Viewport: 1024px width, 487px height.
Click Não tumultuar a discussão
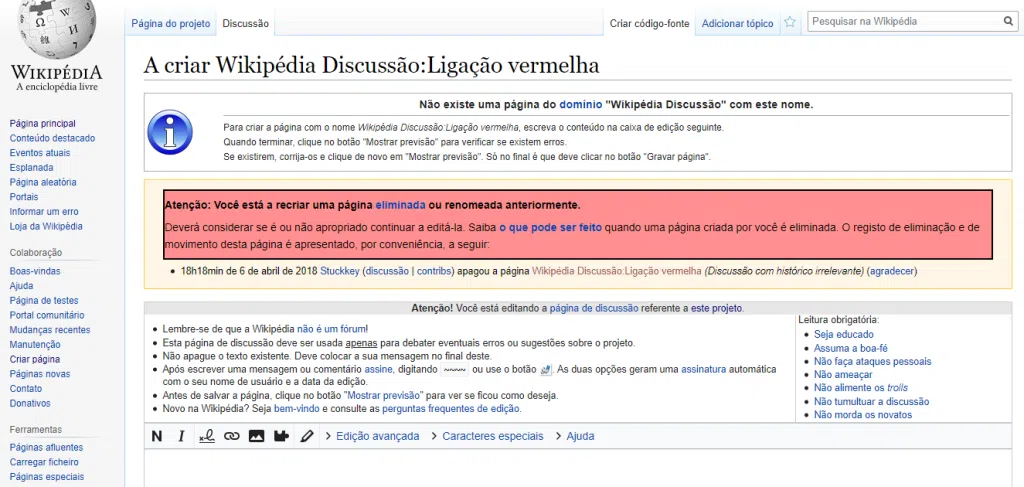click(871, 401)
